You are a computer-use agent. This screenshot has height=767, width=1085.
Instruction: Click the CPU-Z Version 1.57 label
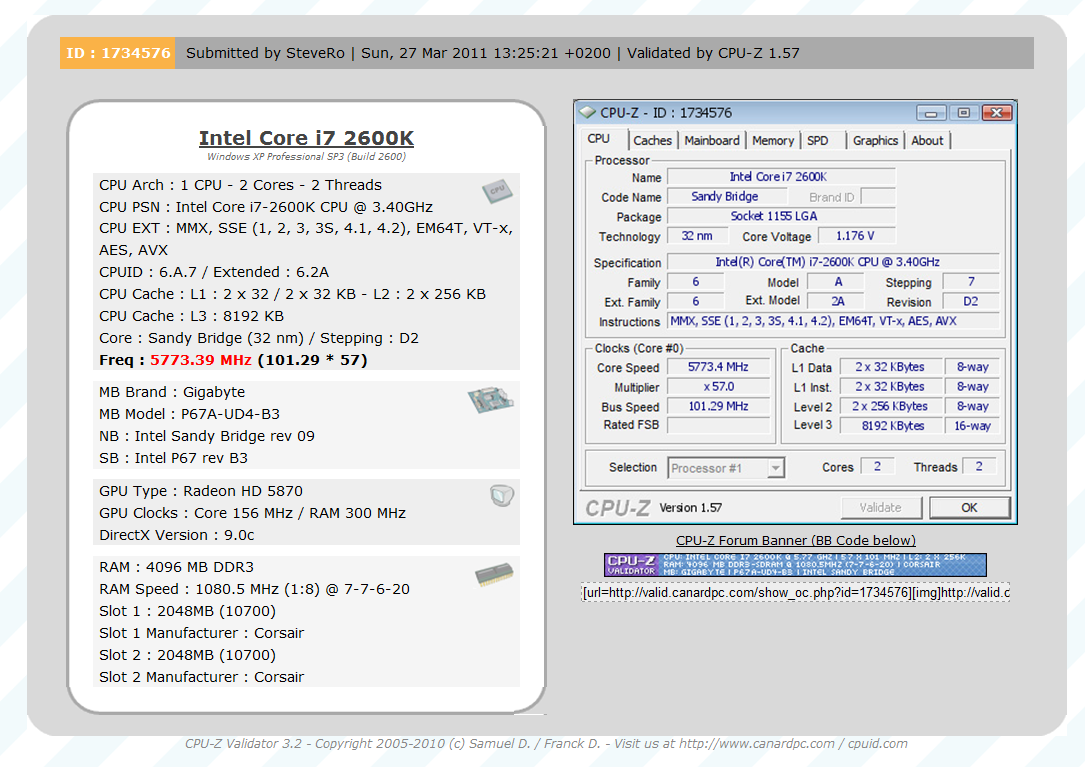coord(691,508)
